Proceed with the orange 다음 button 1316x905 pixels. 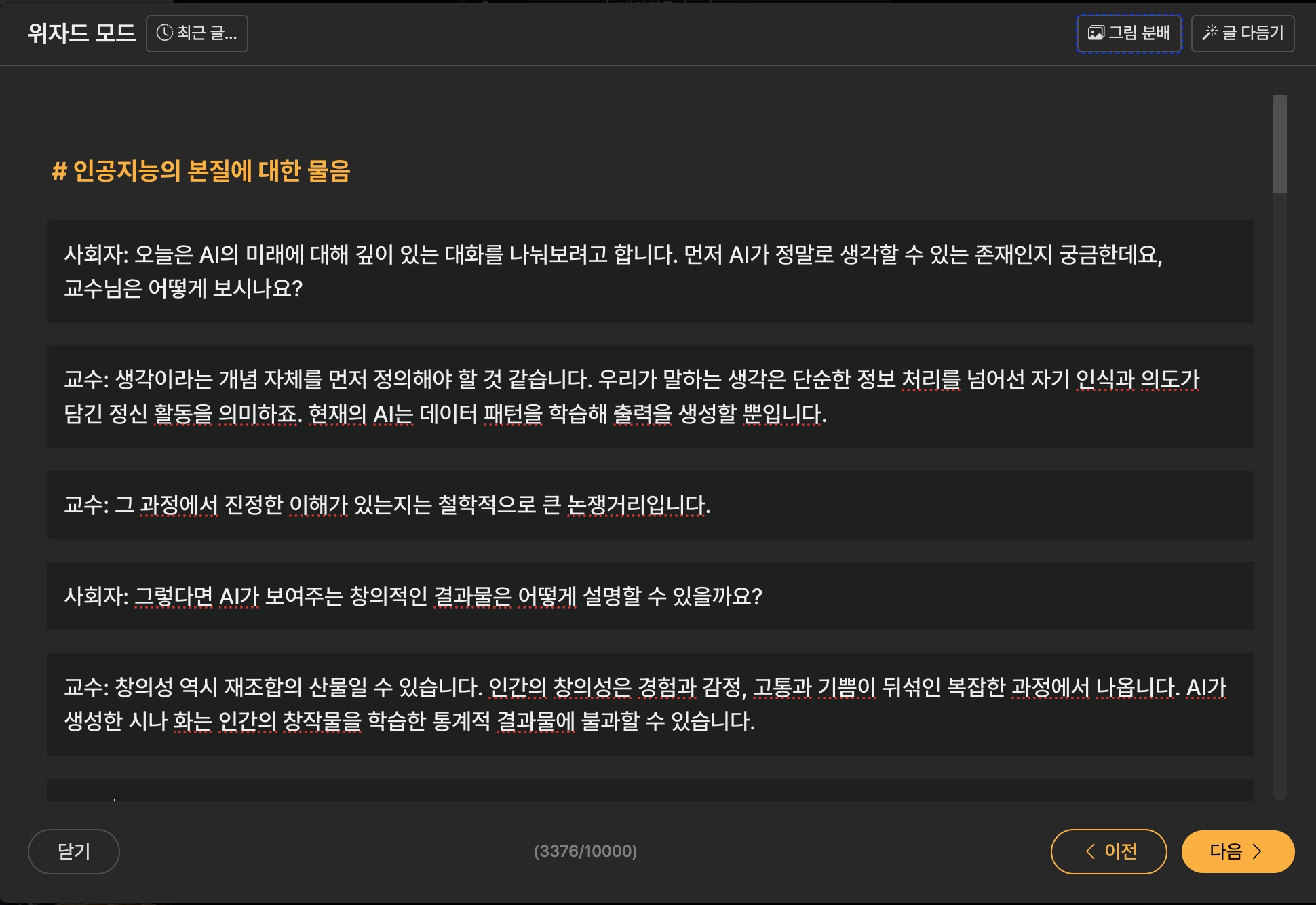[x=1237, y=851]
